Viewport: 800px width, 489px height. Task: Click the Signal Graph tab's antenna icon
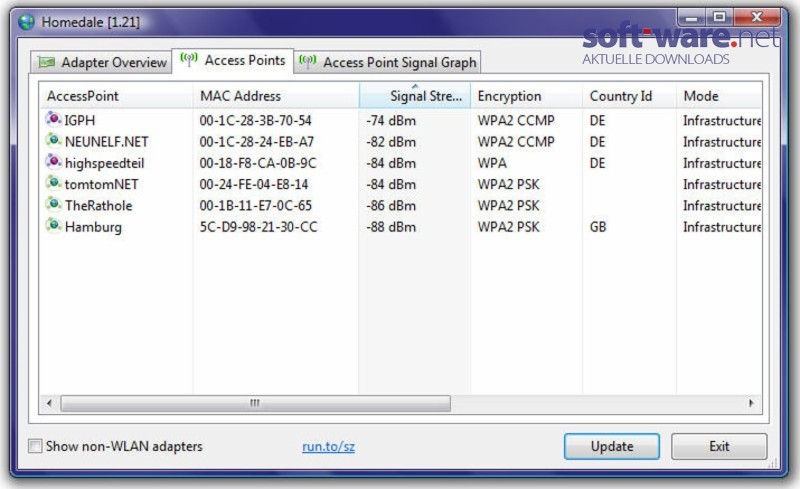308,62
